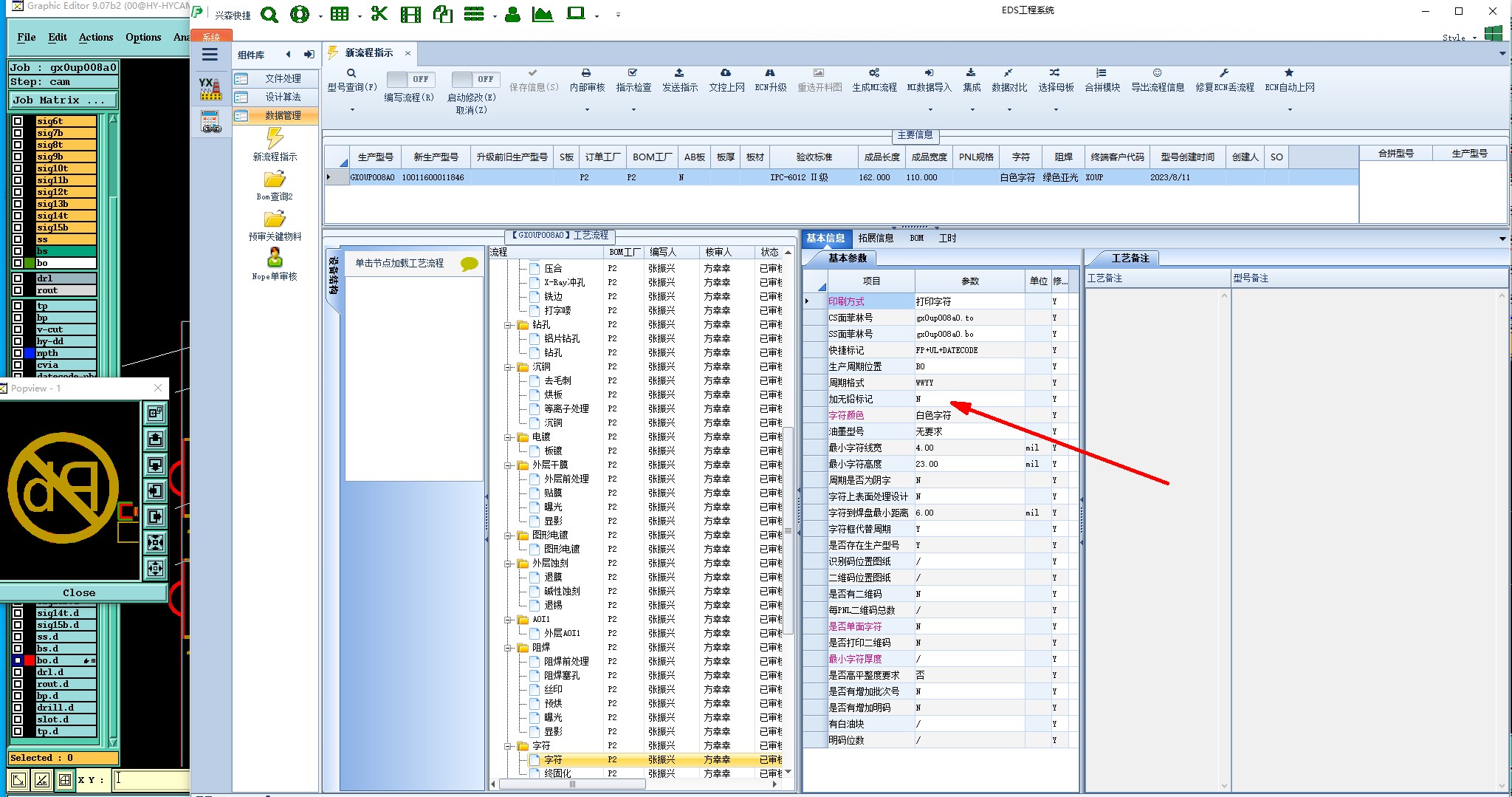Open the Edit menu in Graphic Editor
This screenshot has height=797, width=1512.
coord(58,37)
